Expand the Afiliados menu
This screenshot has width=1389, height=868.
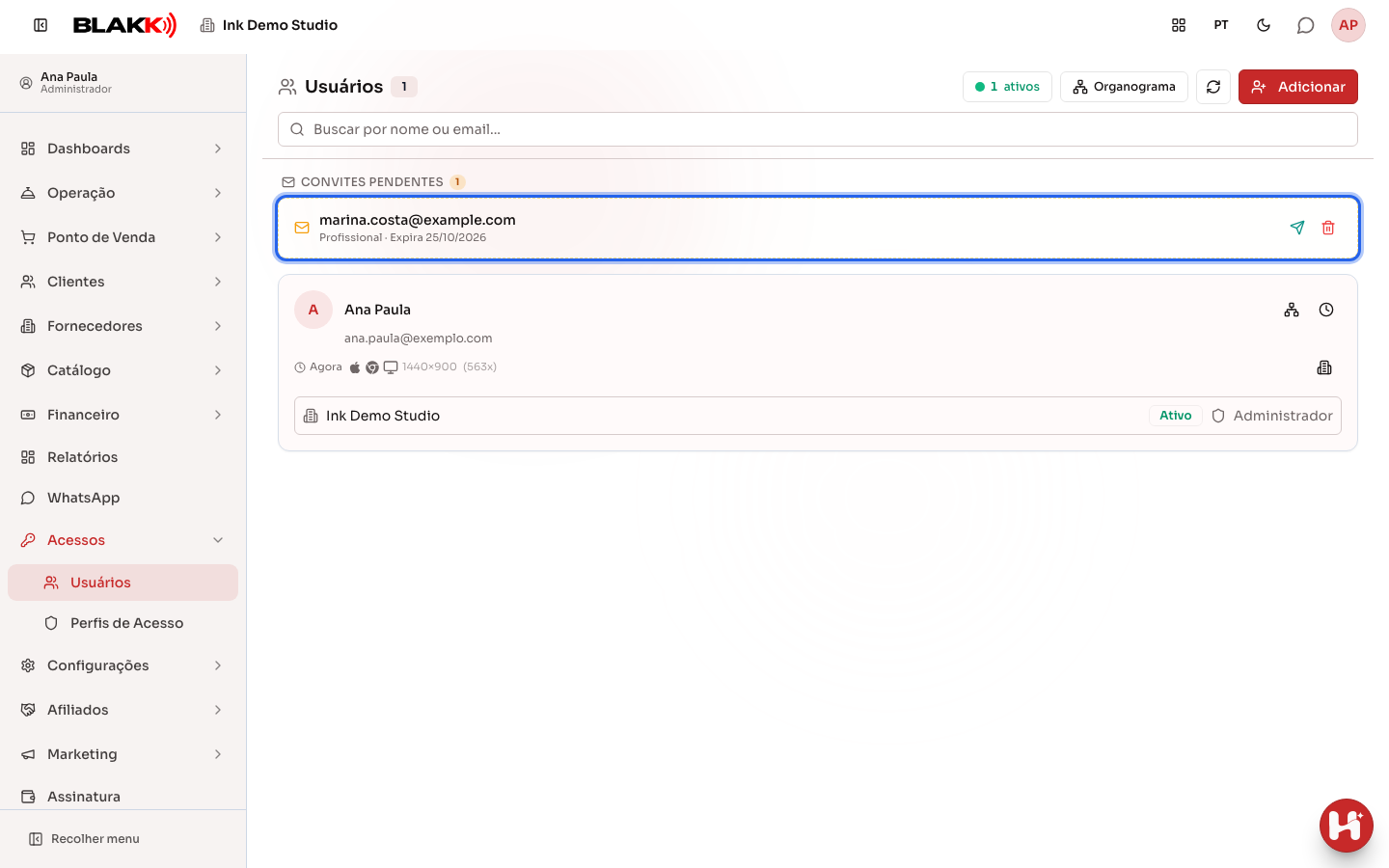[x=123, y=710]
